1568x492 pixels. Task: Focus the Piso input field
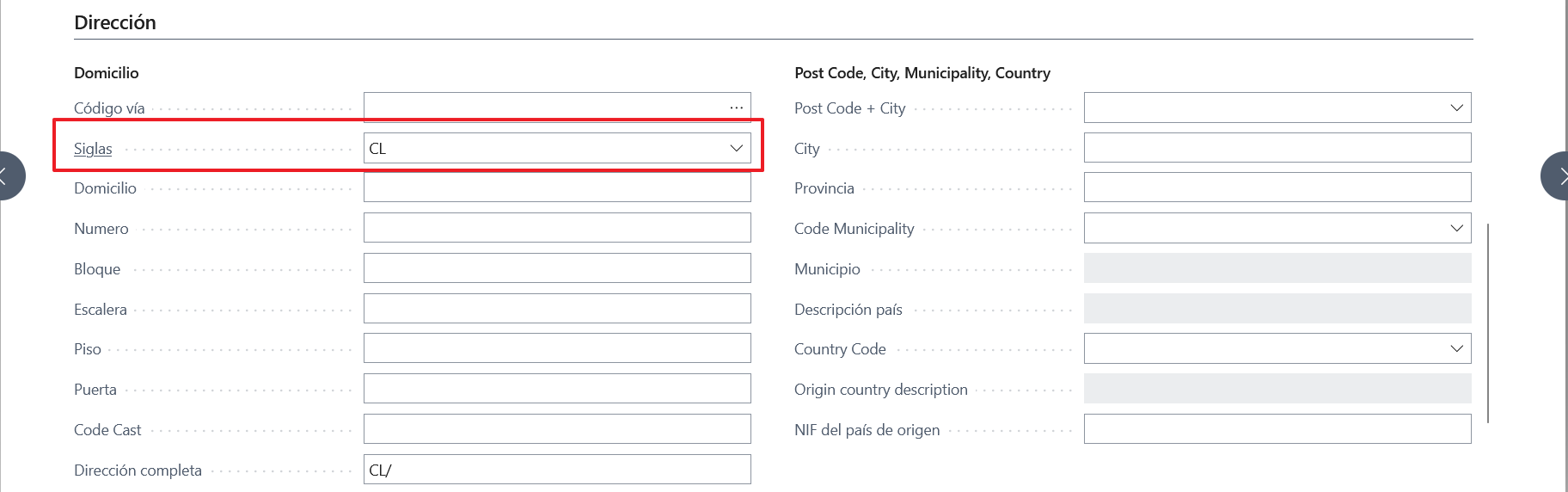(556, 348)
